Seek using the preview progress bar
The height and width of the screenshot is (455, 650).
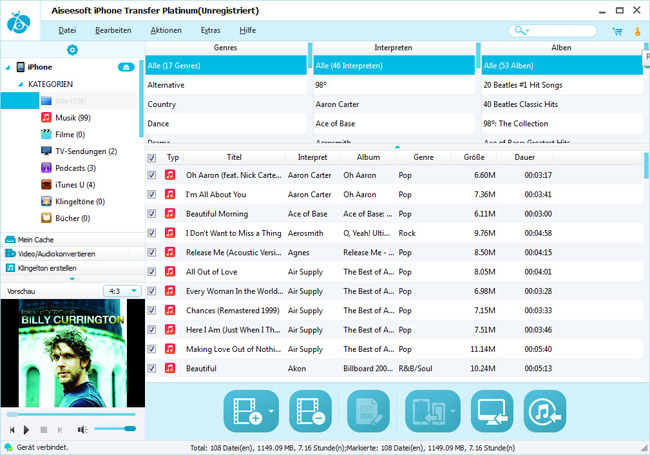pos(71,414)
